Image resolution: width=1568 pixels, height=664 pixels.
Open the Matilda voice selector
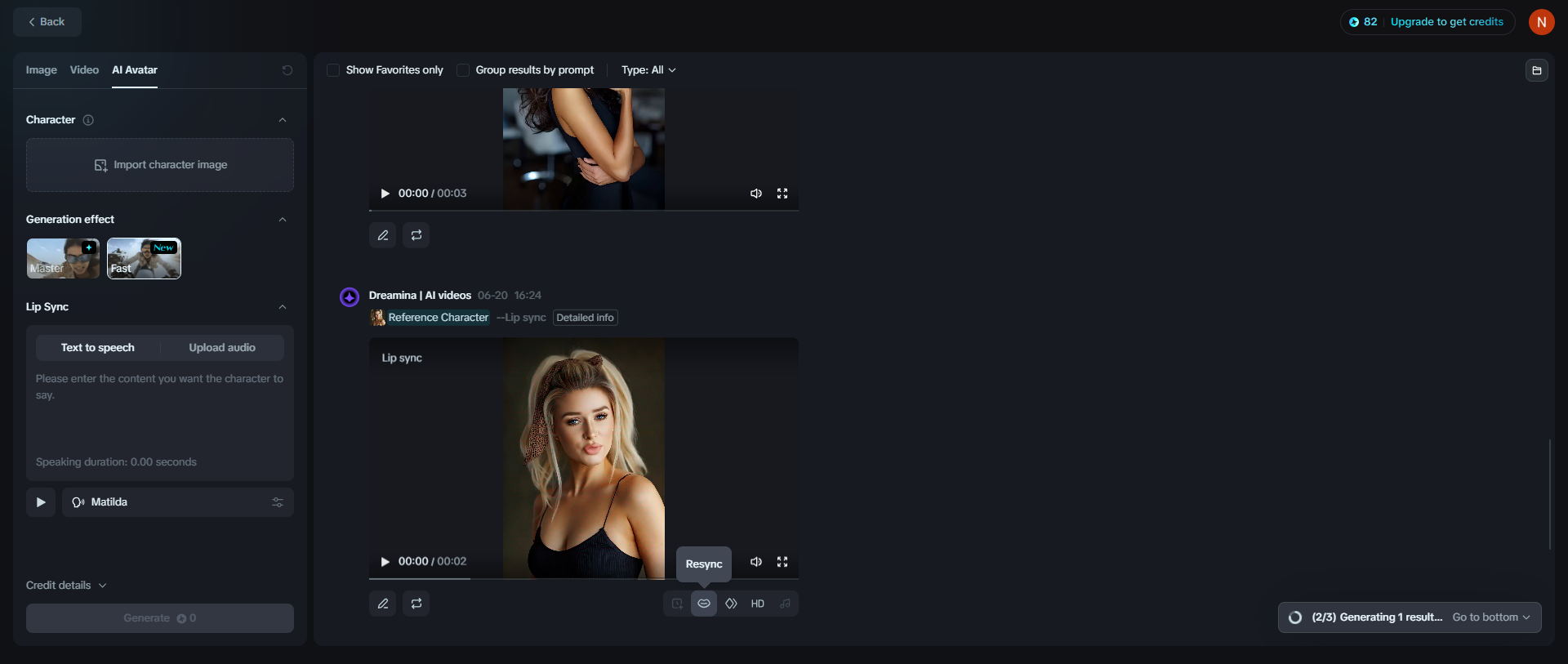tap(178, 502)
